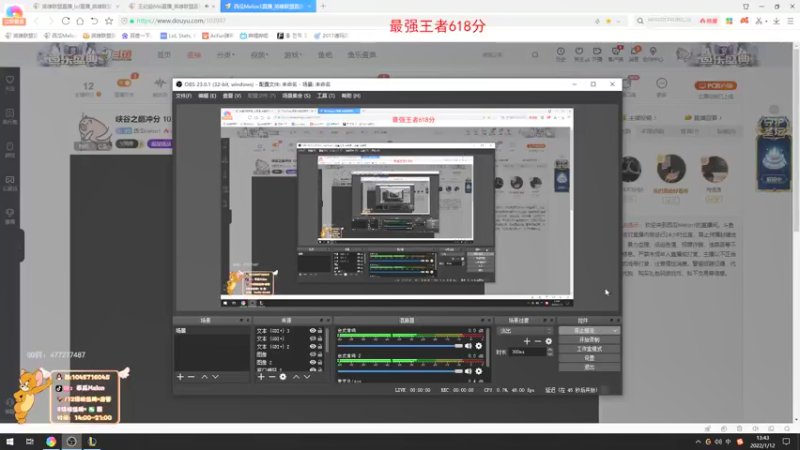Viewport: 800px width, 450px height.
Task: Open Douyu 分类 navigation dropdown
Action: 226,55
